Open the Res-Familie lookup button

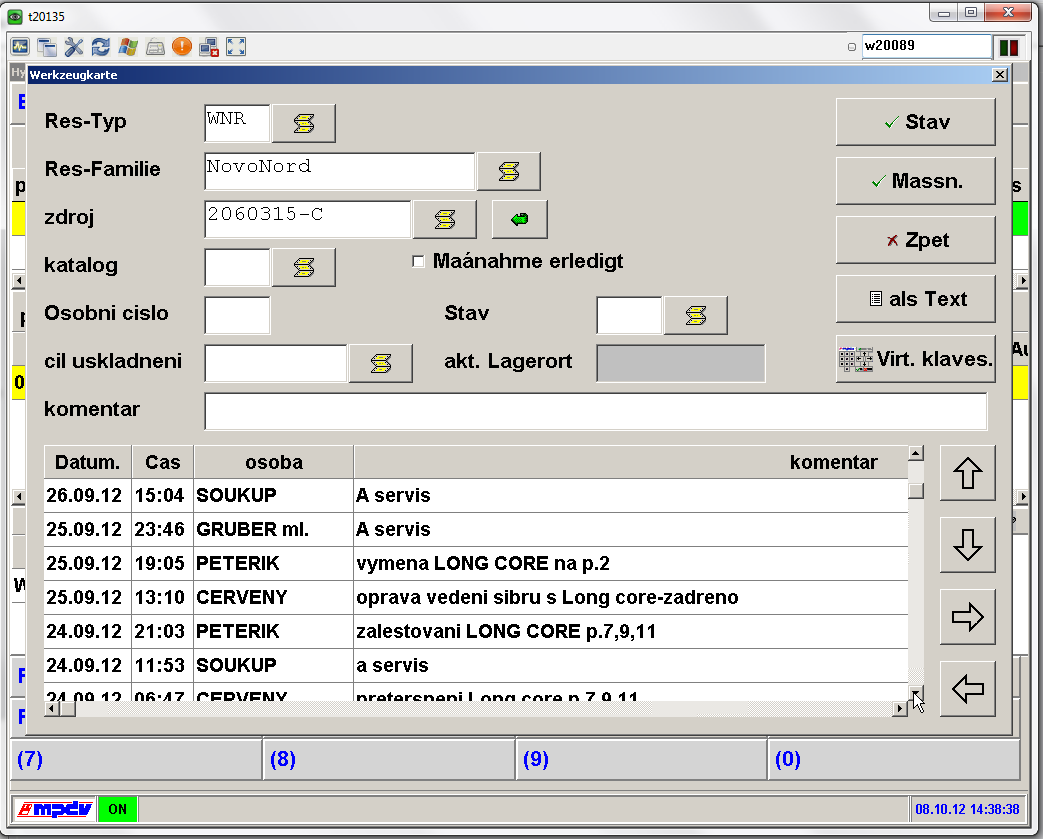(x=509, y=171)
